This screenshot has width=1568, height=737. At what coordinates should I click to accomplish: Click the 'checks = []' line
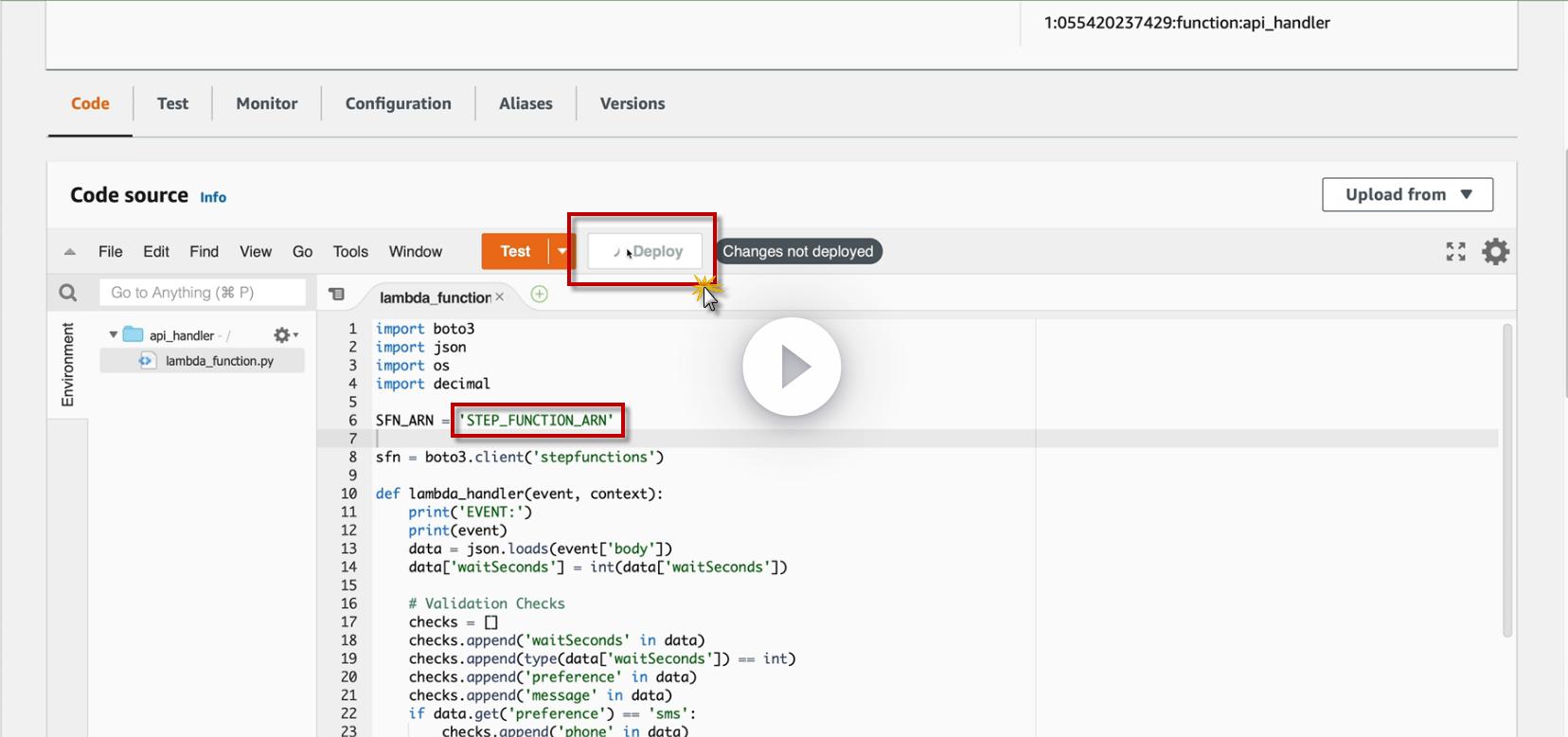[x=454, y=621]
